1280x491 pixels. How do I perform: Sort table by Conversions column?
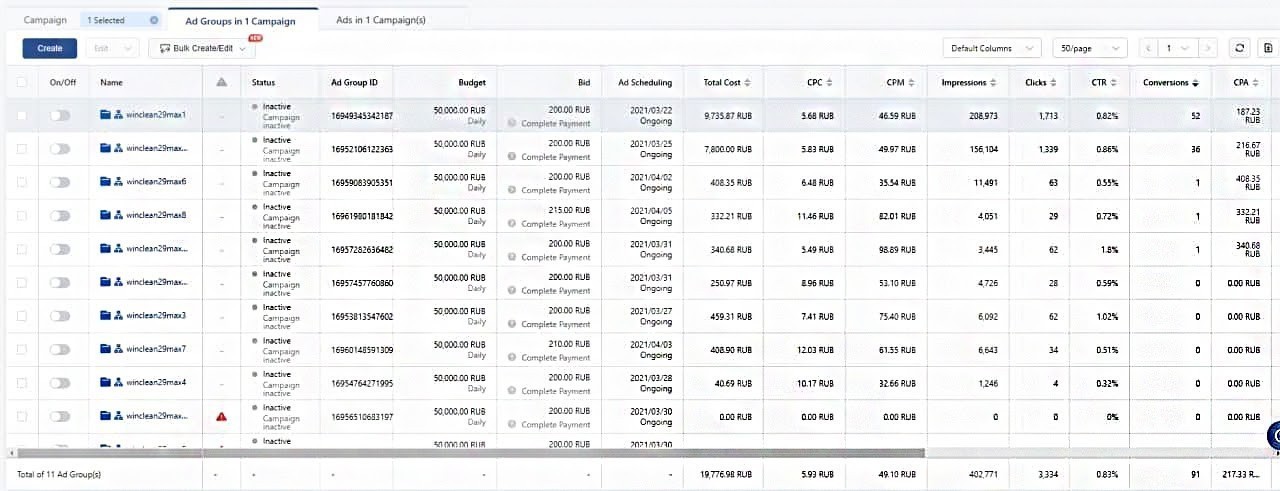tap(1195, 83)
